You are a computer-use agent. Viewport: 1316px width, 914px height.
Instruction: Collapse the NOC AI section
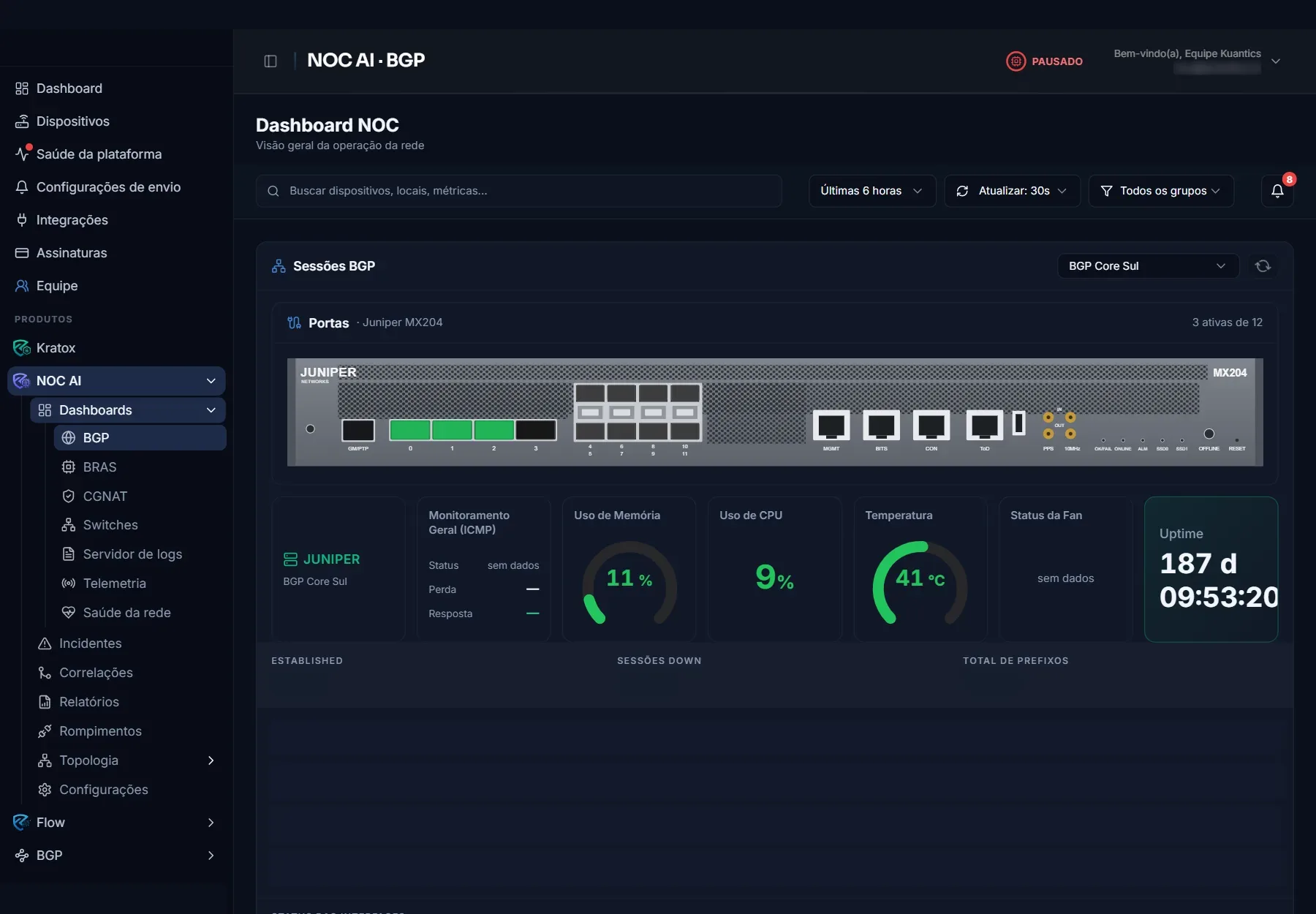(x=211, y=381)
